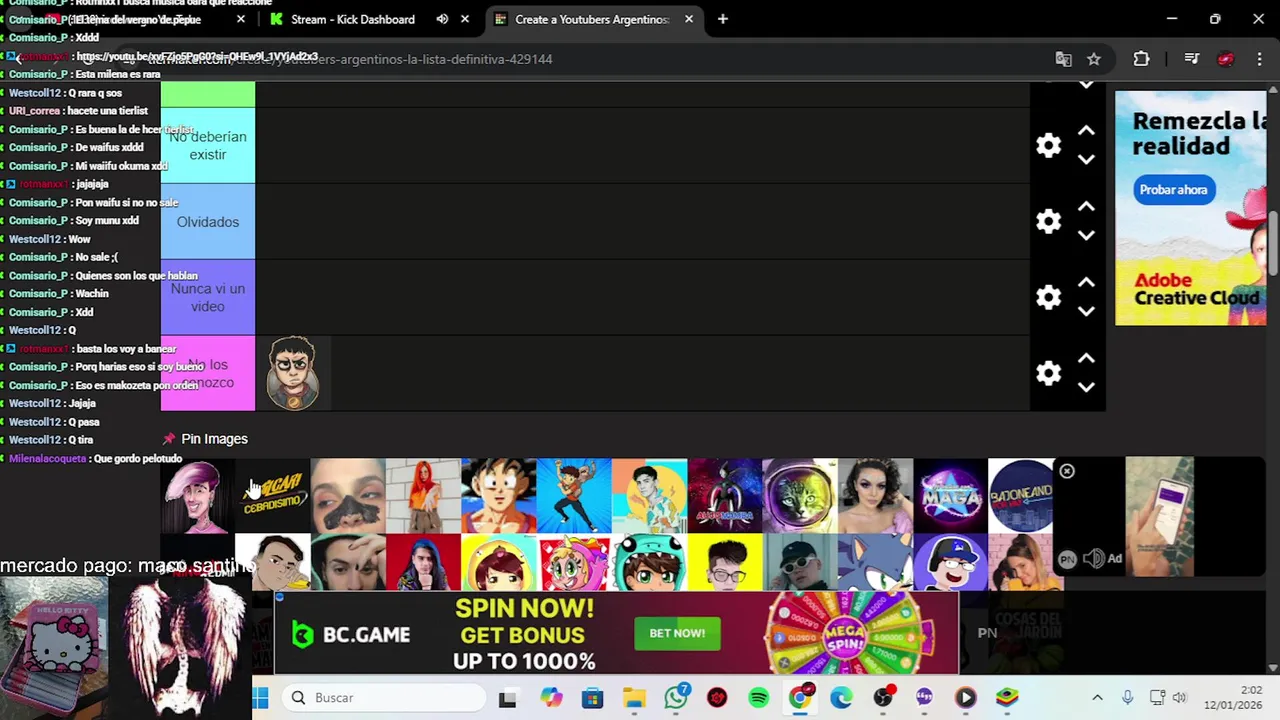Open OBS Studio from taskbar
The width and height of the screenshot is (1280, 720).
click(883, 698)
